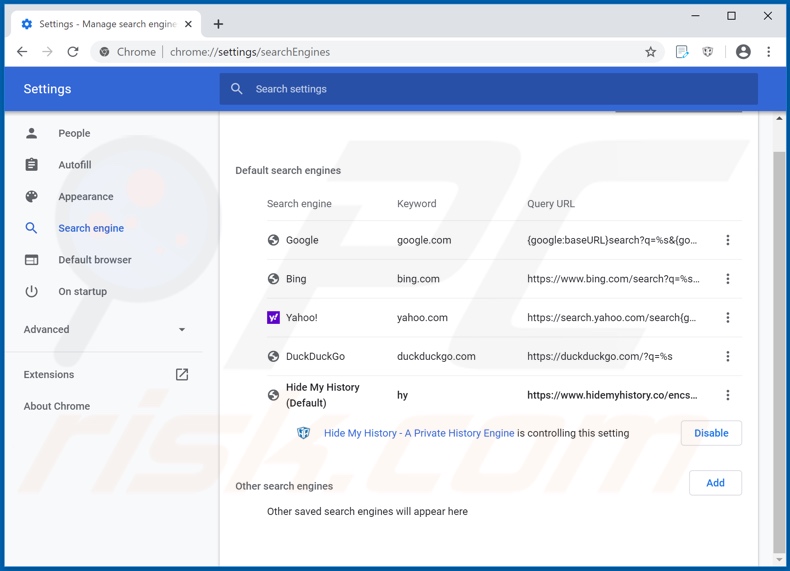
Task: Click the Hide My History shield extension icon
Action: [708, 52]
